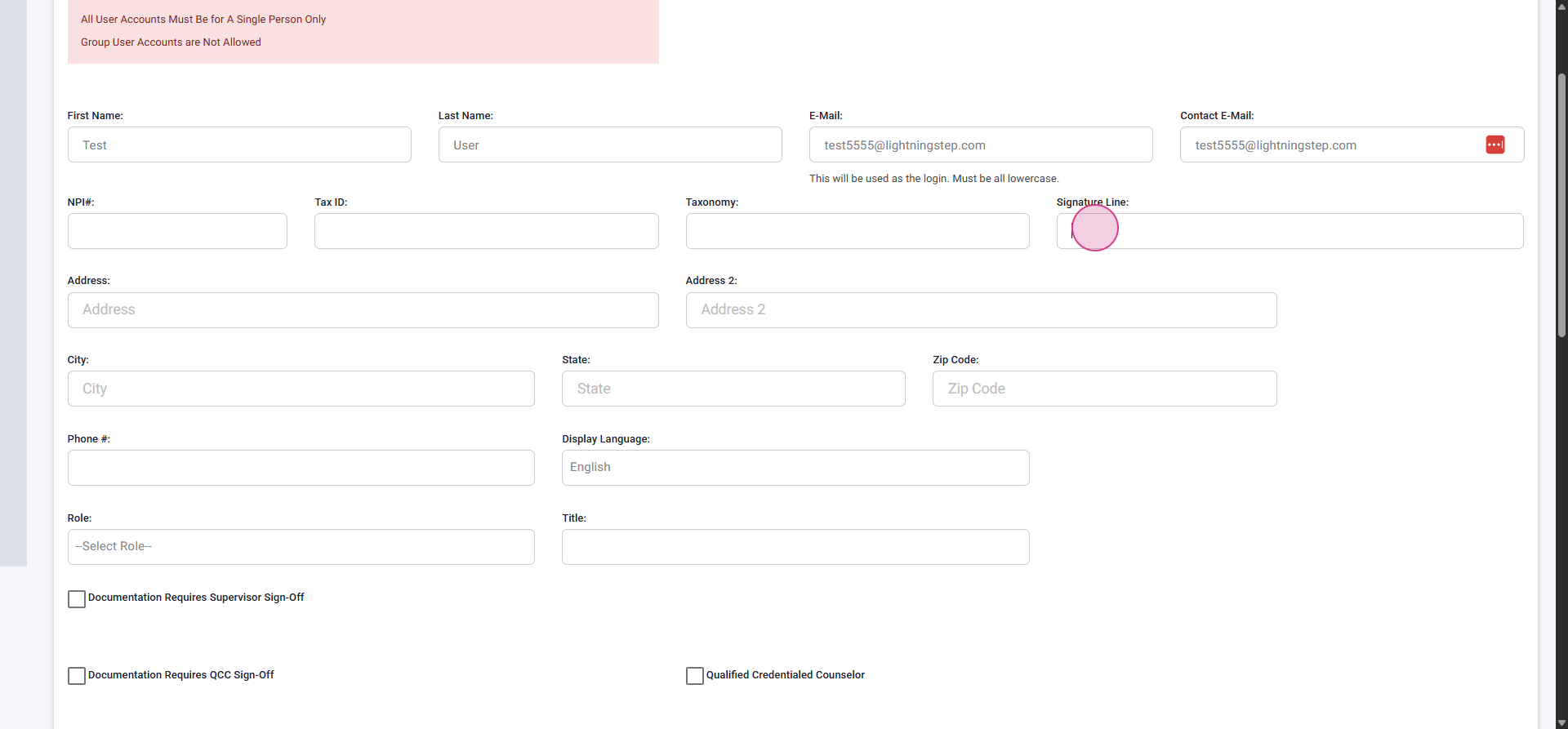Click the Address 2 field
The image size is (1568, 729).
[x=981, y=310]
